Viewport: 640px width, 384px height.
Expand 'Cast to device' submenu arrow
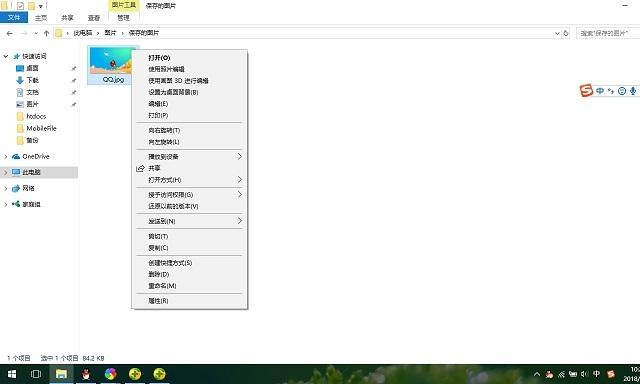click(240, 157)
